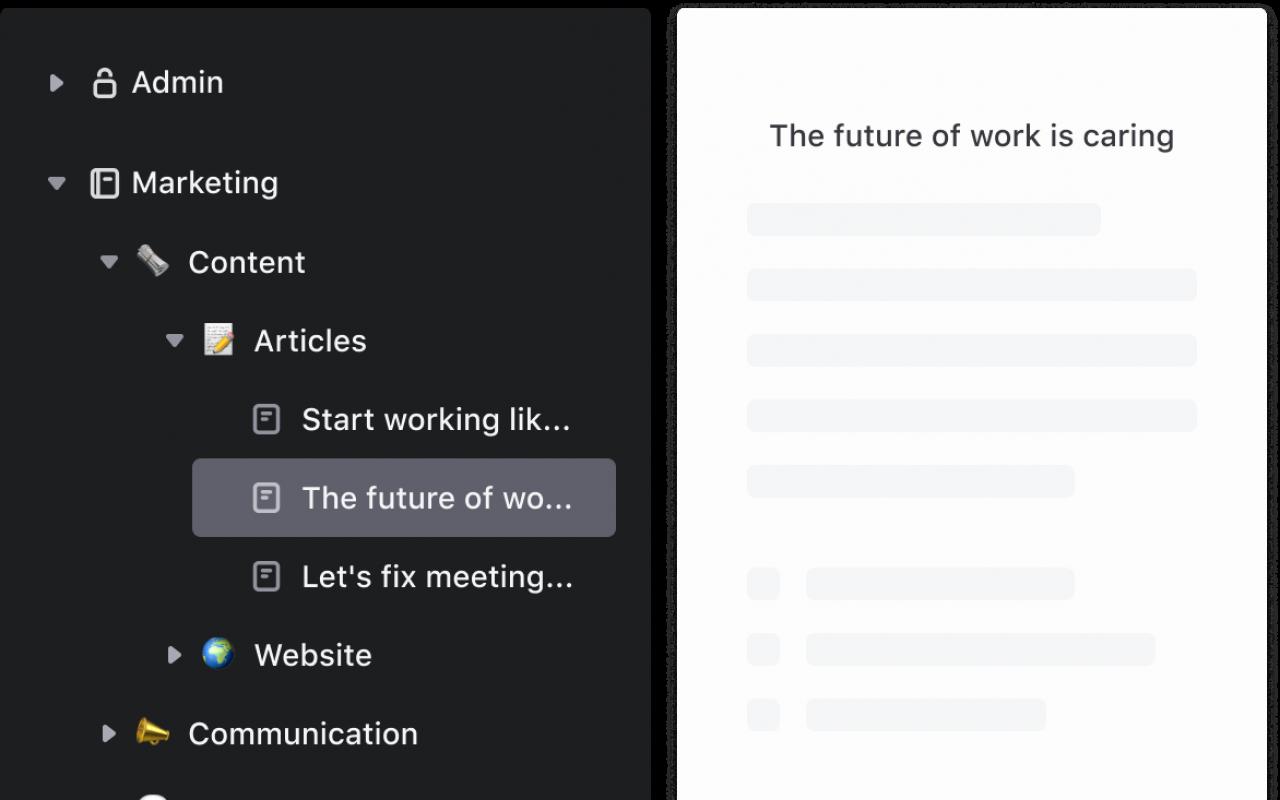The height and width of the screenshot is (800, 1280).
Task: Click the lock icon beside Admin
Action: (105, 83)
